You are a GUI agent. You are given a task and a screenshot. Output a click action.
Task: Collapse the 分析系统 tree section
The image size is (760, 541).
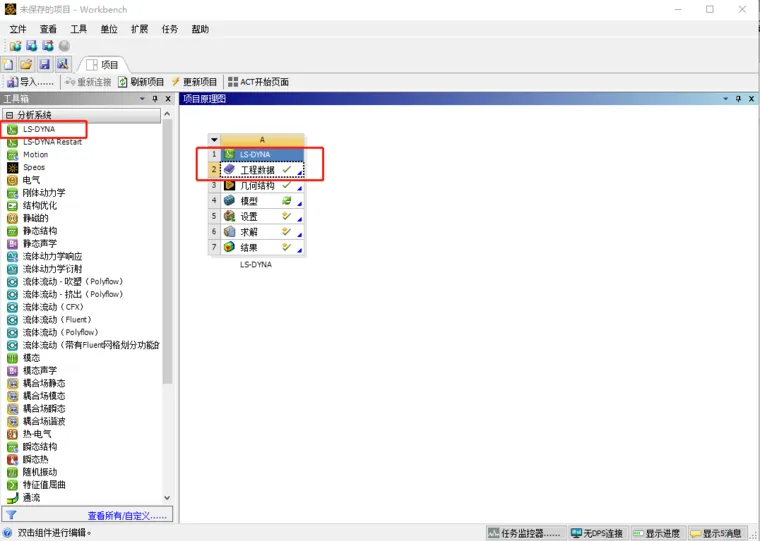click(x=9, y=115)
